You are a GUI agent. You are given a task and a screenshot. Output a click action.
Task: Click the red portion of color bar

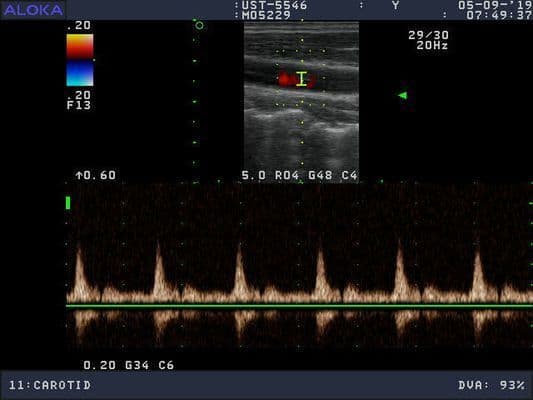tap(80, 47)
